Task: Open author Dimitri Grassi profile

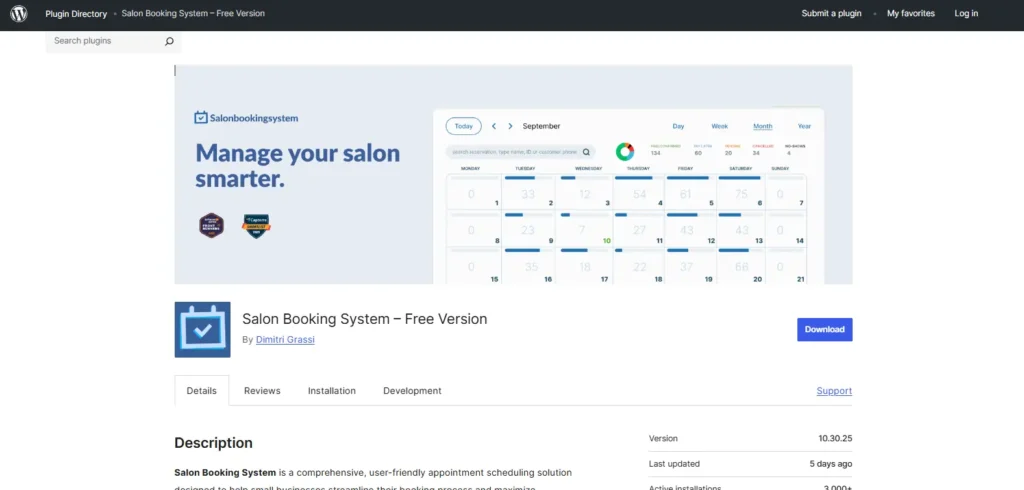Action: [285, 340]
